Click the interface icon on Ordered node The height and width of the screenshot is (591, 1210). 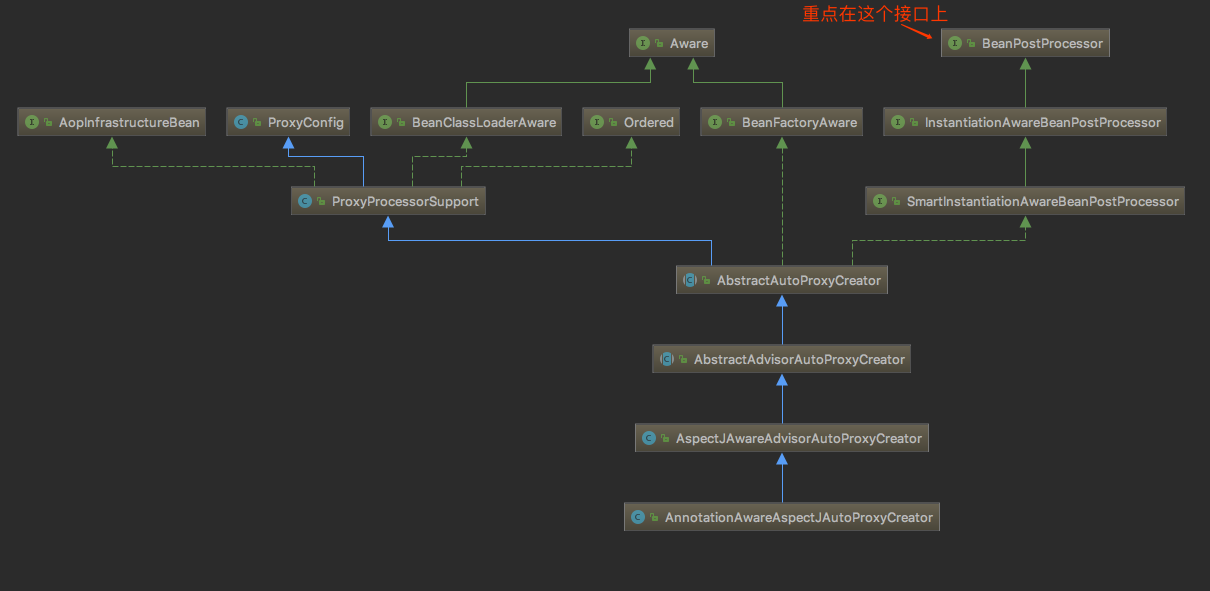[x=597, y=122]
